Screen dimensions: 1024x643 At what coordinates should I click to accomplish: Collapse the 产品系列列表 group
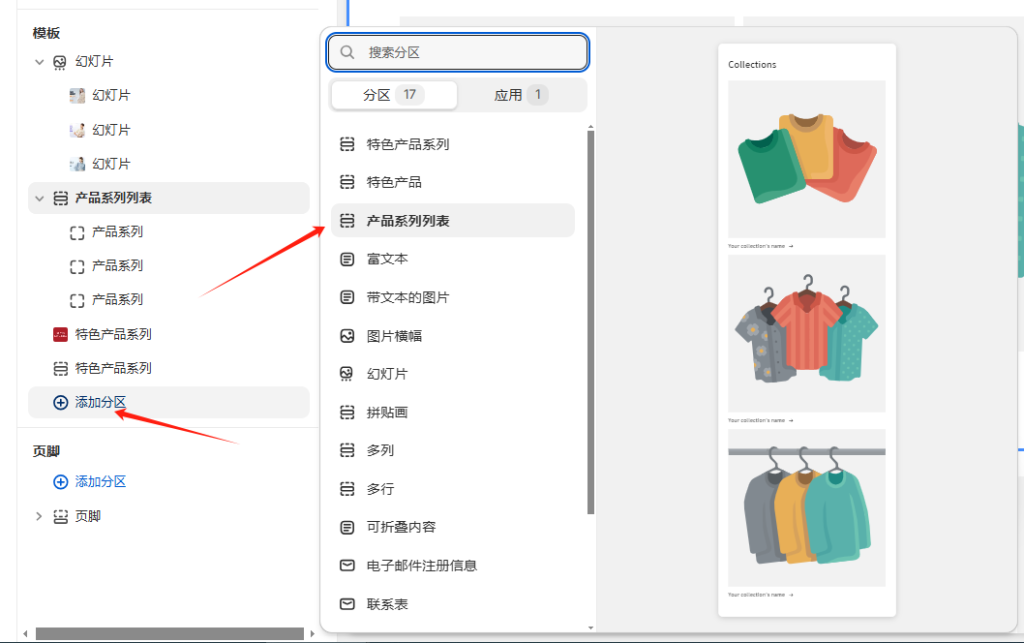click(x=38, y=197)
